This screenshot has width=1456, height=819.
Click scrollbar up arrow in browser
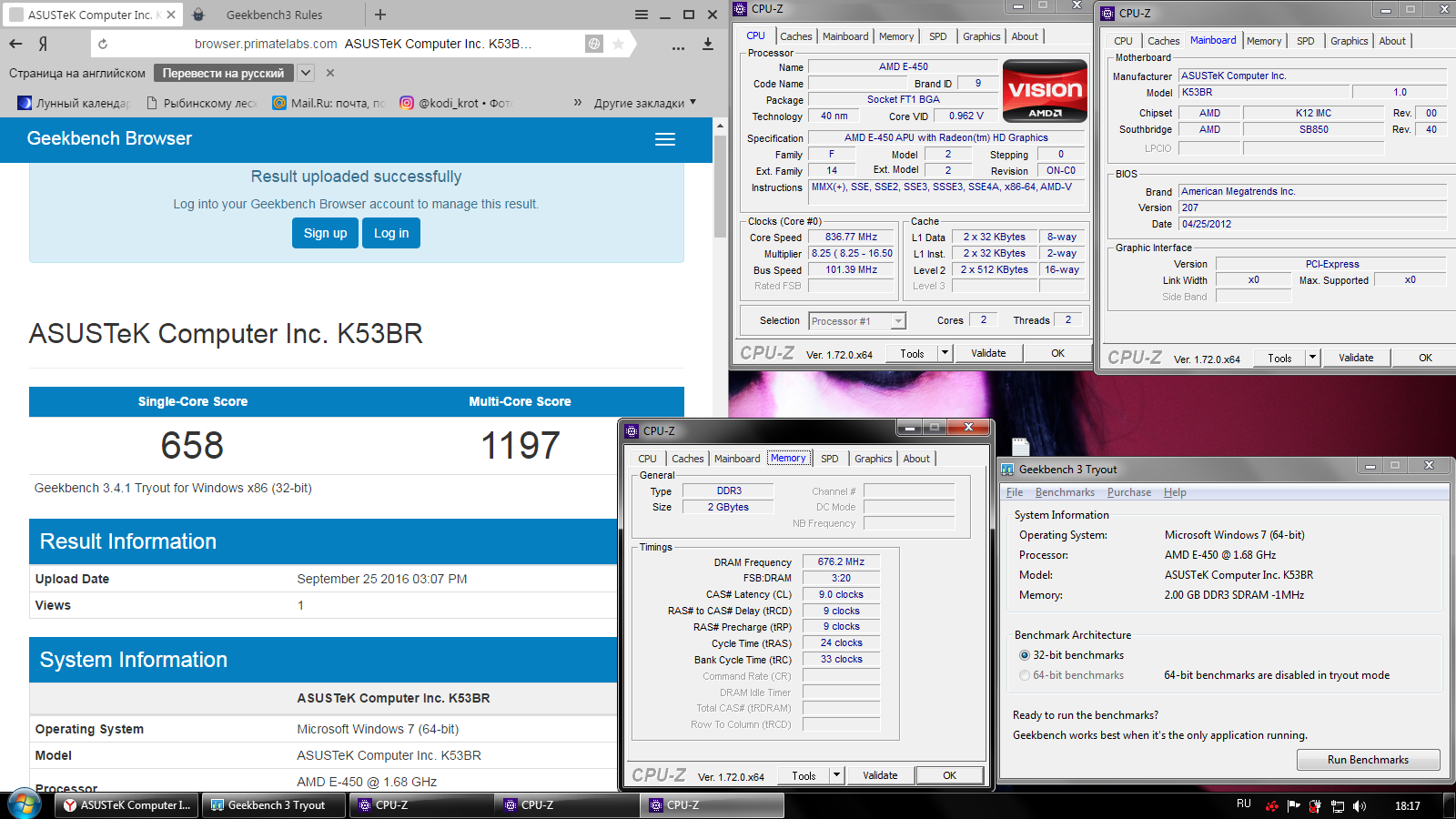coord(720,126)
